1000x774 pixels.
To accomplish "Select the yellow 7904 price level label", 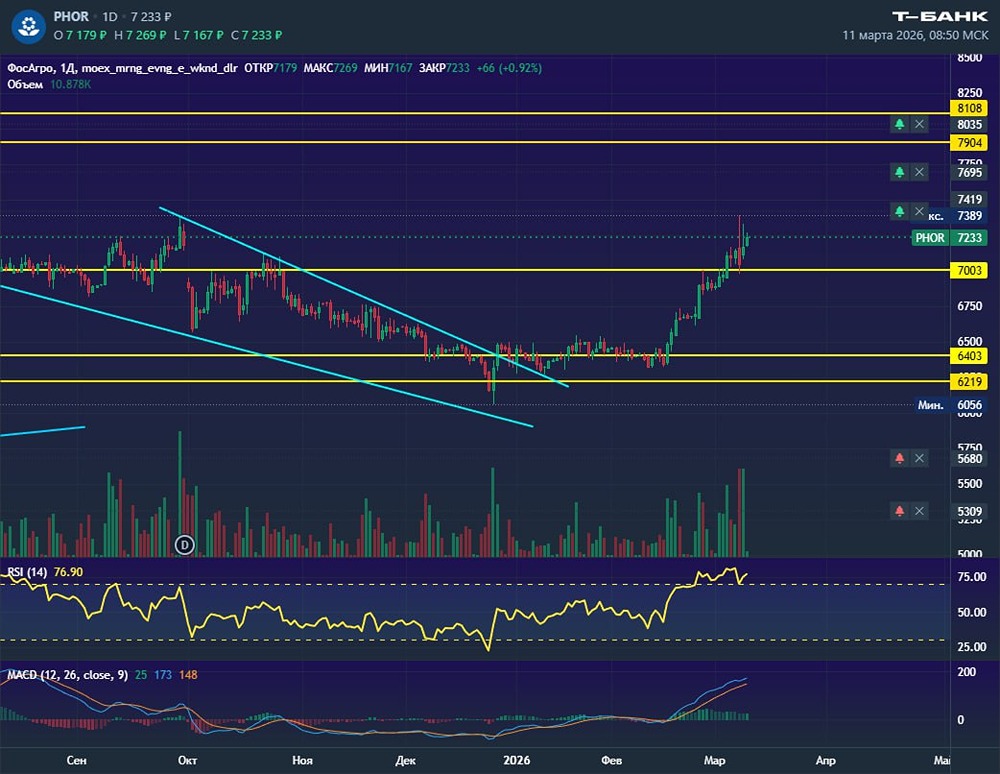I will pyautogui.click(x=969, y=142).
